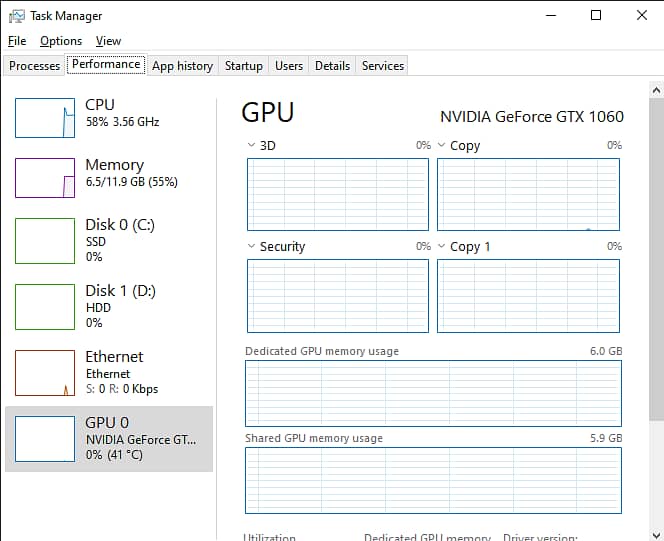Click the 6.5/11.9 GB (55%) memory value
The width and height of the screenshot is (664, 541).
[132, 182]
